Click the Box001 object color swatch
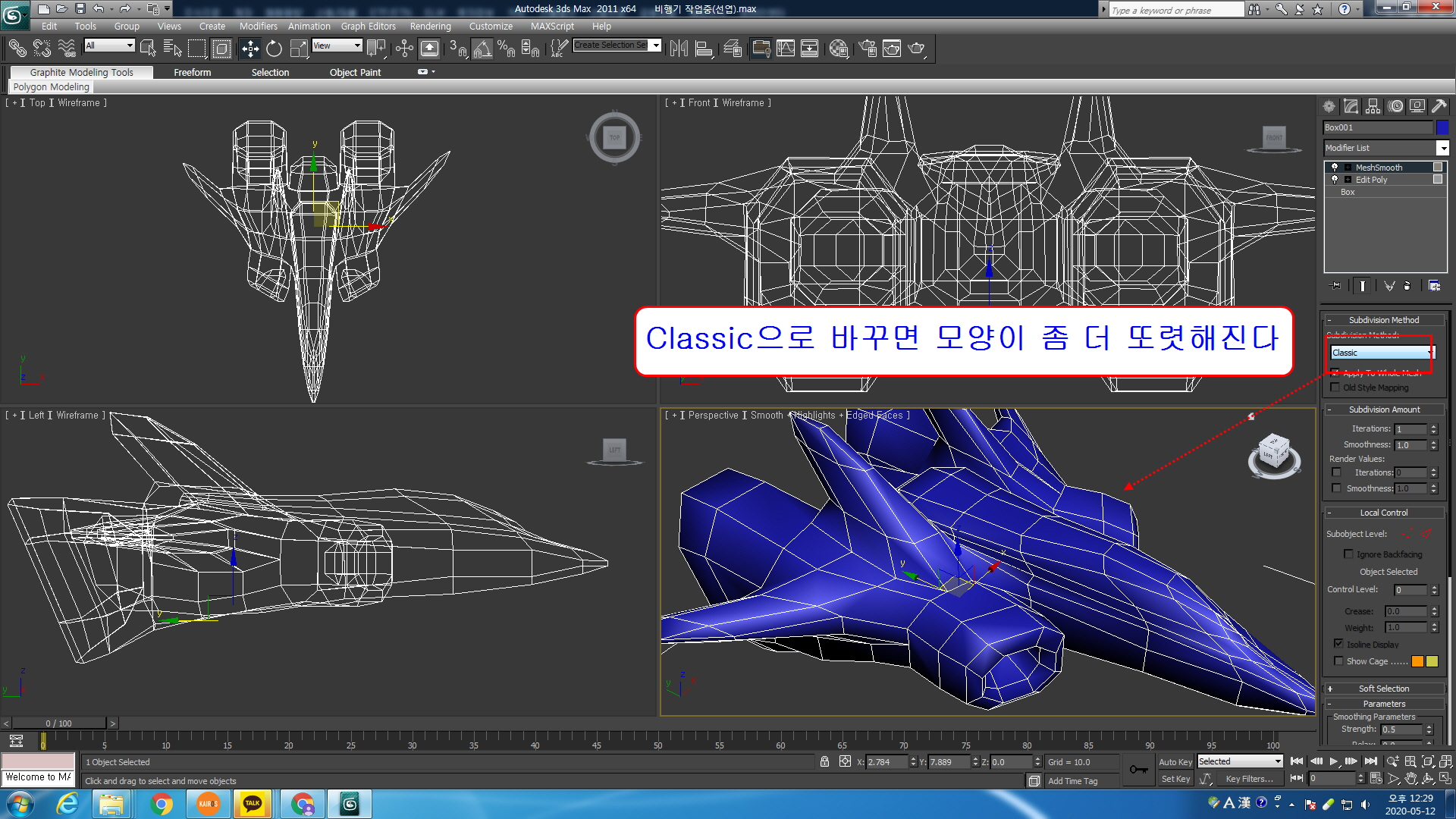1456x819 pixels. pyautogui.click(x=1442, y=127)
